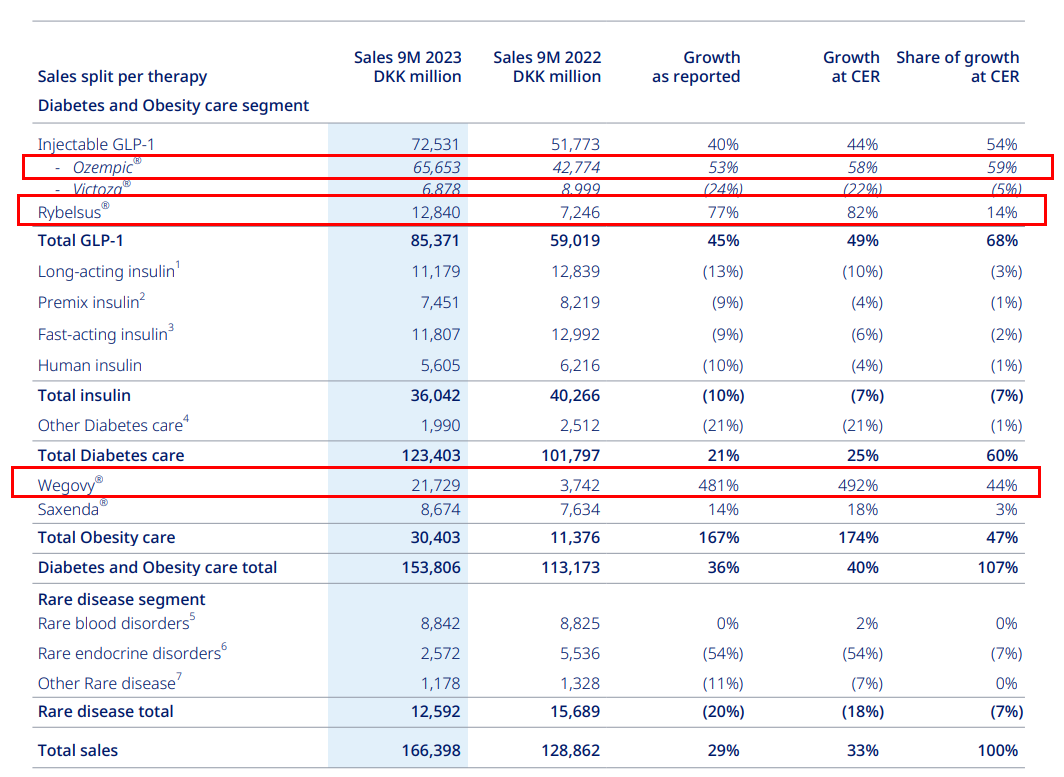This screenshot has height=777, width=1064.
Task: Select the 'Growth as reported' column header
Action: click(x=696, y=67)
